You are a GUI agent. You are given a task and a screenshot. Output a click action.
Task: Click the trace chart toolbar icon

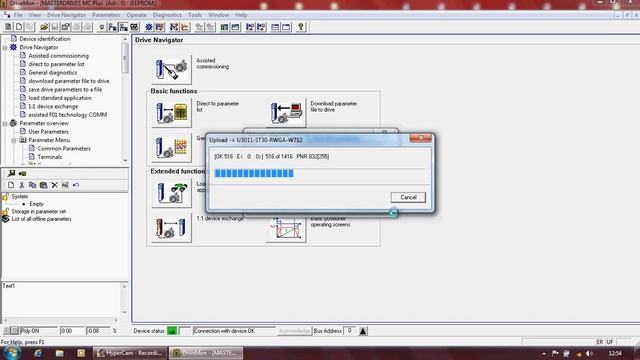point(185,27)
